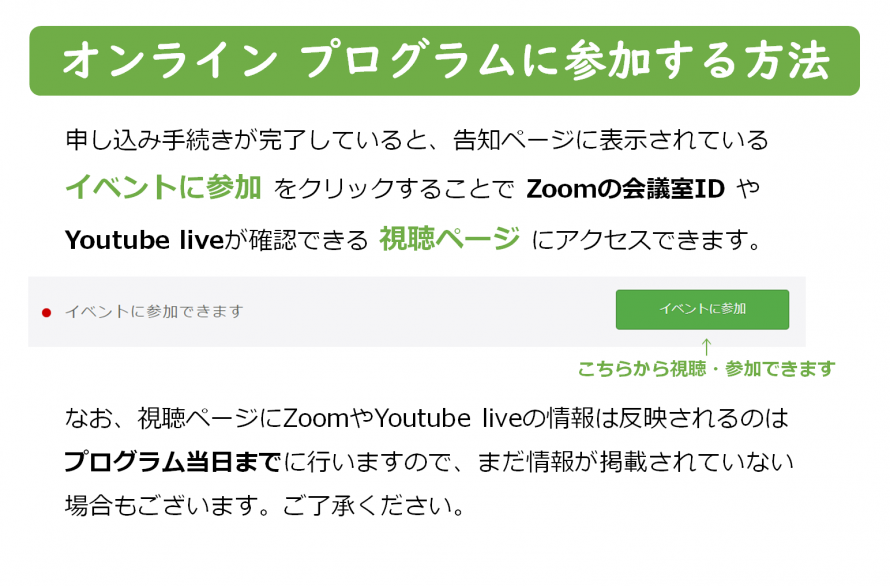Click the green upward arrow below button
Screen dimensions: 890x586
pyautogui.click(x=706, y=346)
